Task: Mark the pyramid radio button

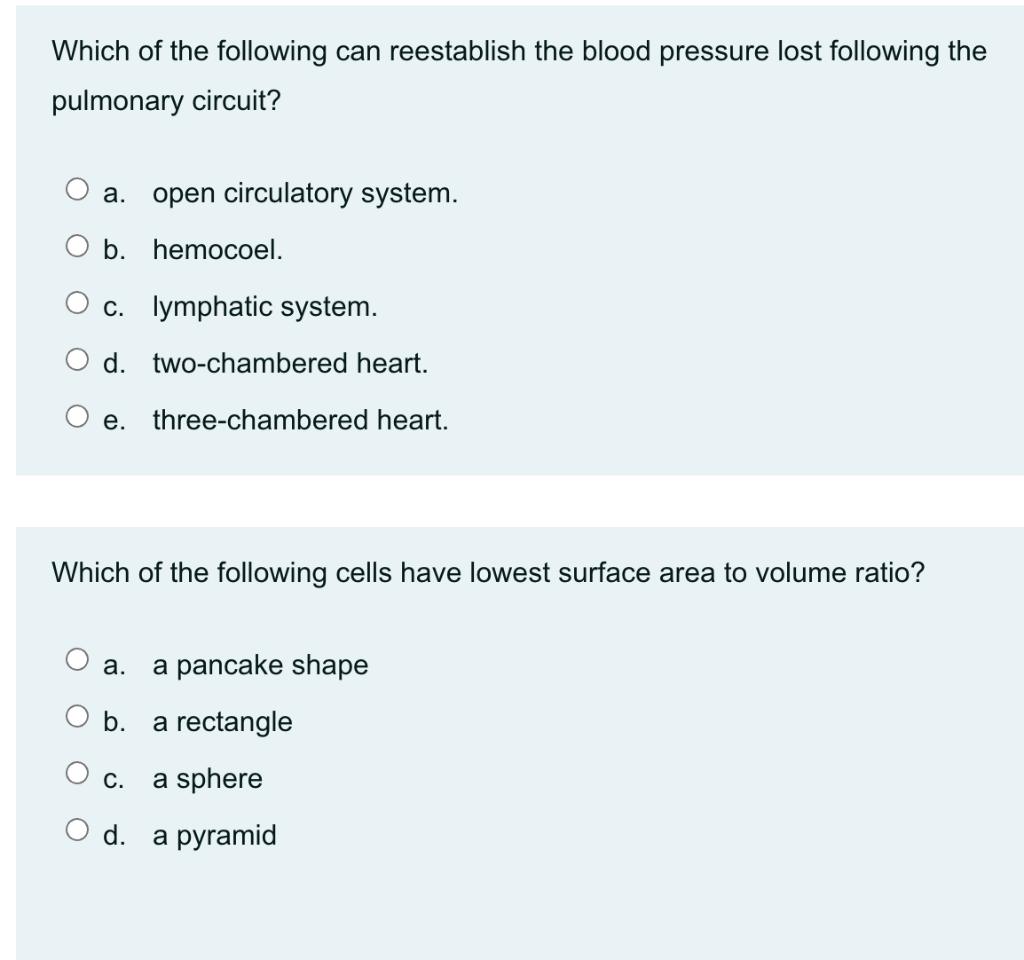Action: tap(76, 834)
